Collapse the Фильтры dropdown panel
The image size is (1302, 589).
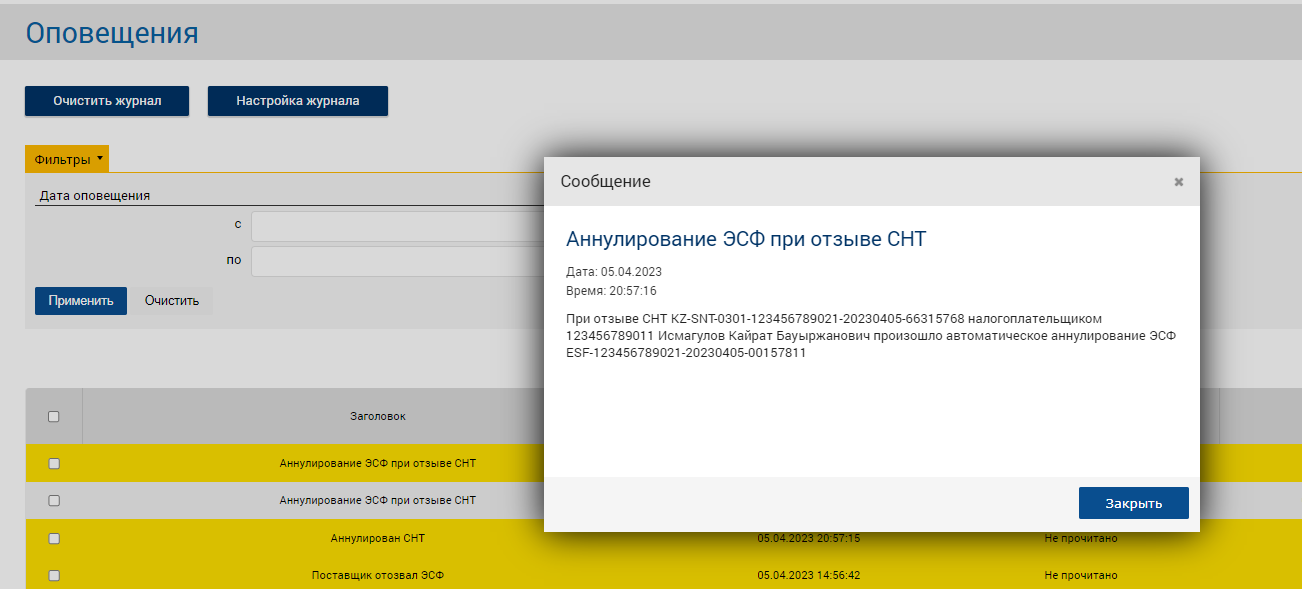click(67, 159)
